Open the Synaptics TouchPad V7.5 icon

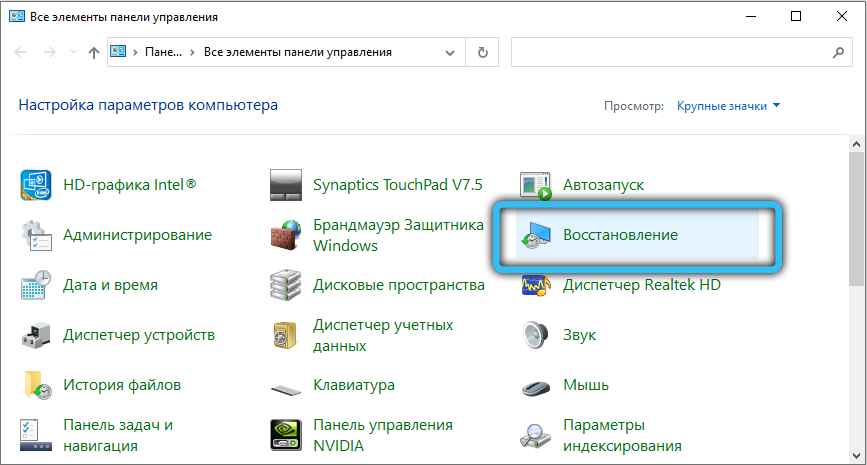tap(286, 185)
